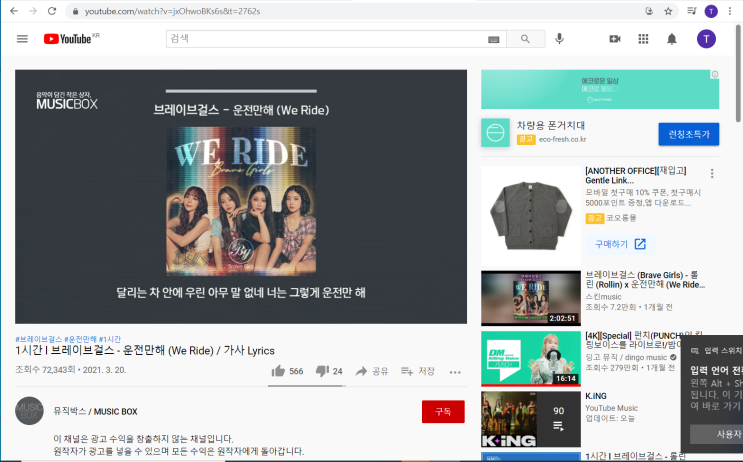The image size is (743, 462).
Task: Start voice search with microphone icon
Action: point(559,39)
